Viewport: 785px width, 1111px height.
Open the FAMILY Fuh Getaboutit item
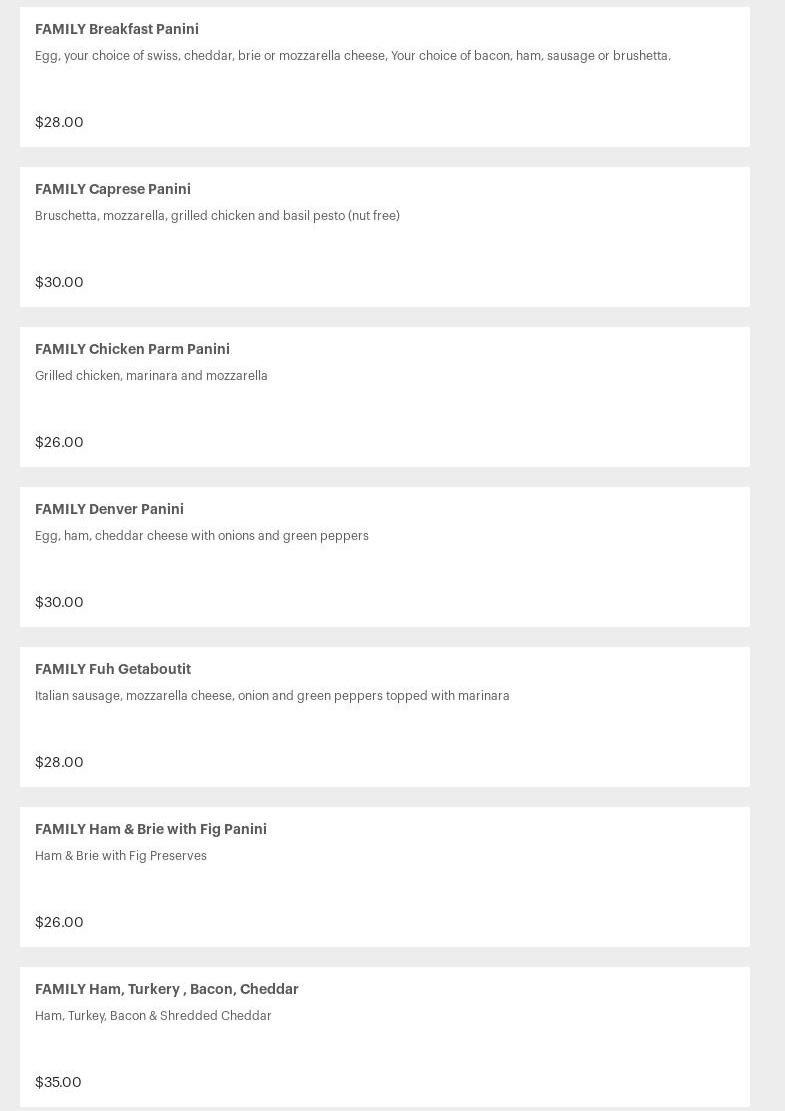[113, 669]
